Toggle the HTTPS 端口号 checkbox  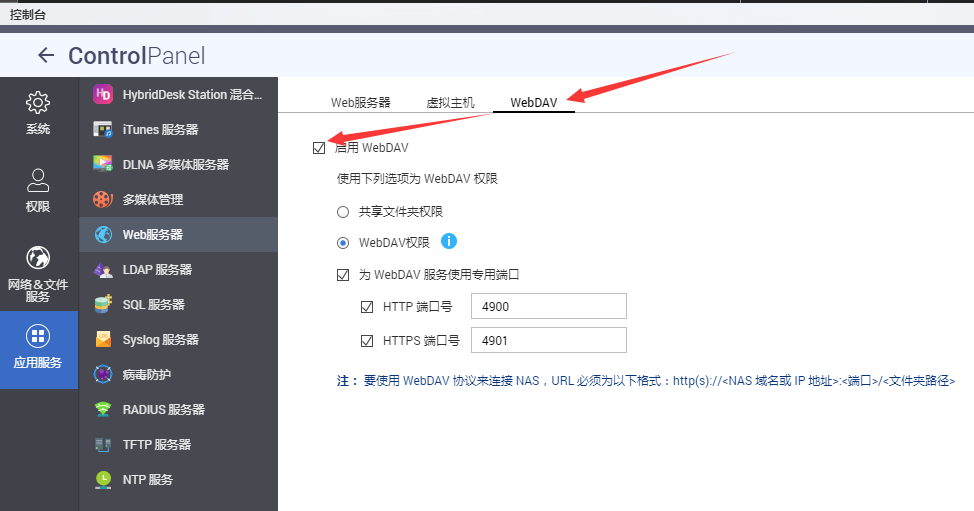[x=367, y=341]
